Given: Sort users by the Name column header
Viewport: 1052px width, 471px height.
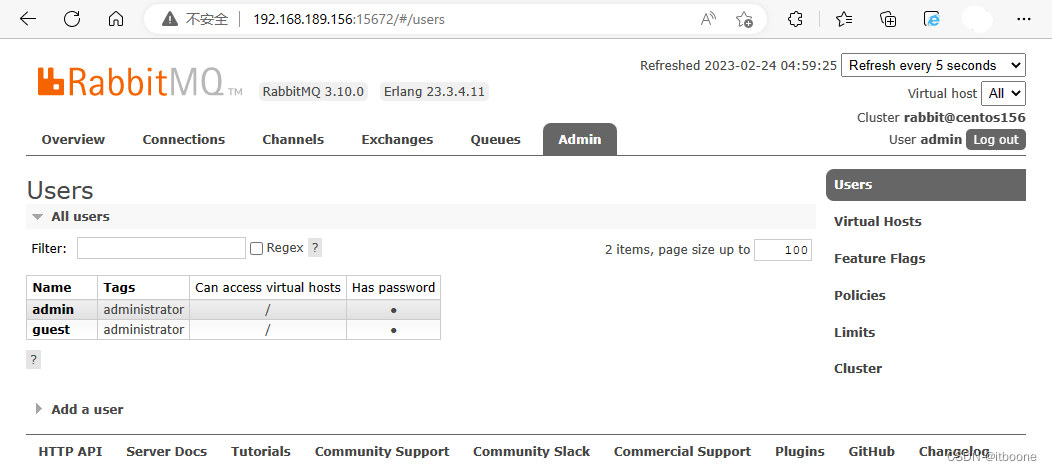Looking at the screenshot, I should 52,287.
